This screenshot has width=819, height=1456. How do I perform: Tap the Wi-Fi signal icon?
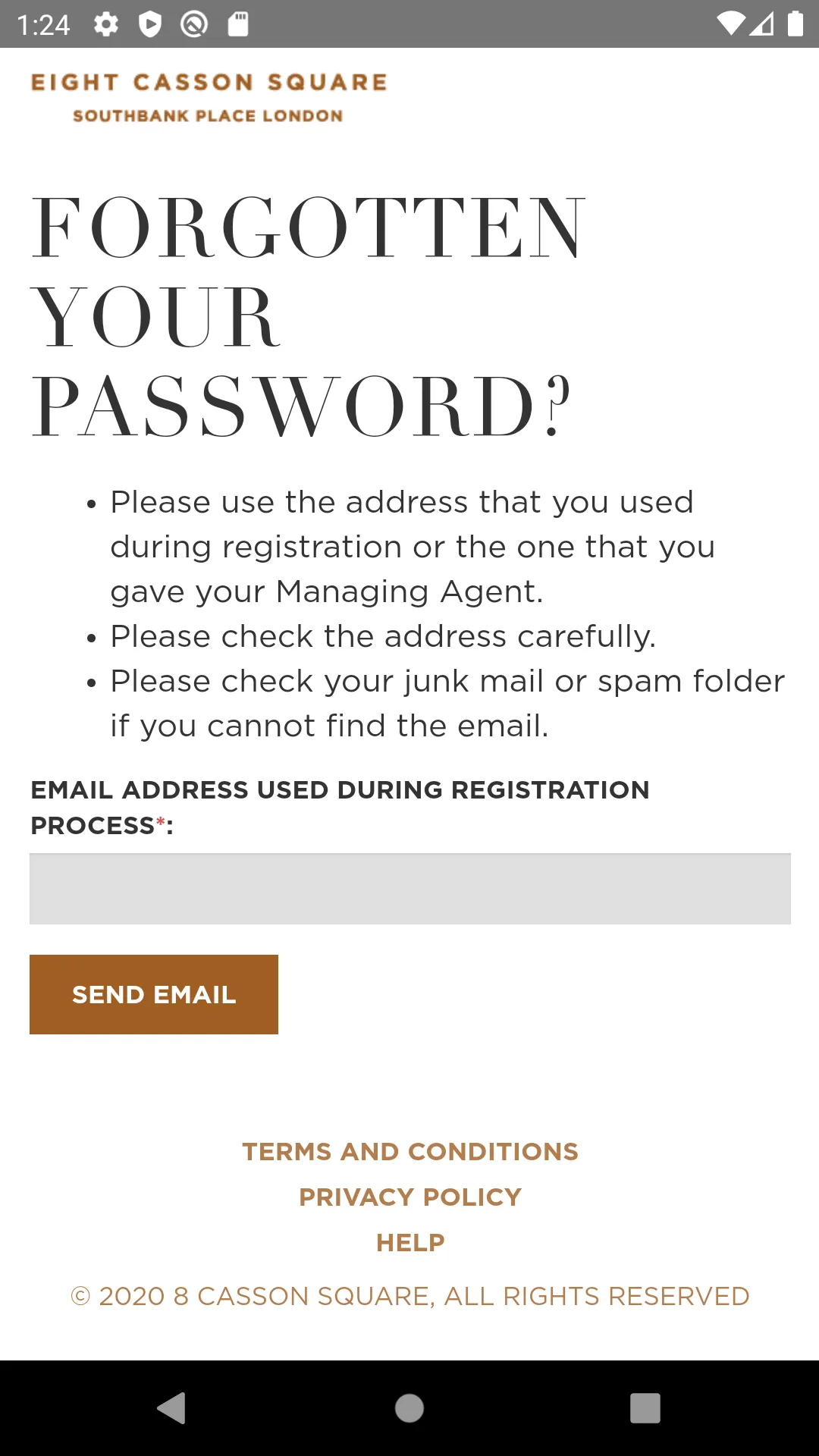732,24
